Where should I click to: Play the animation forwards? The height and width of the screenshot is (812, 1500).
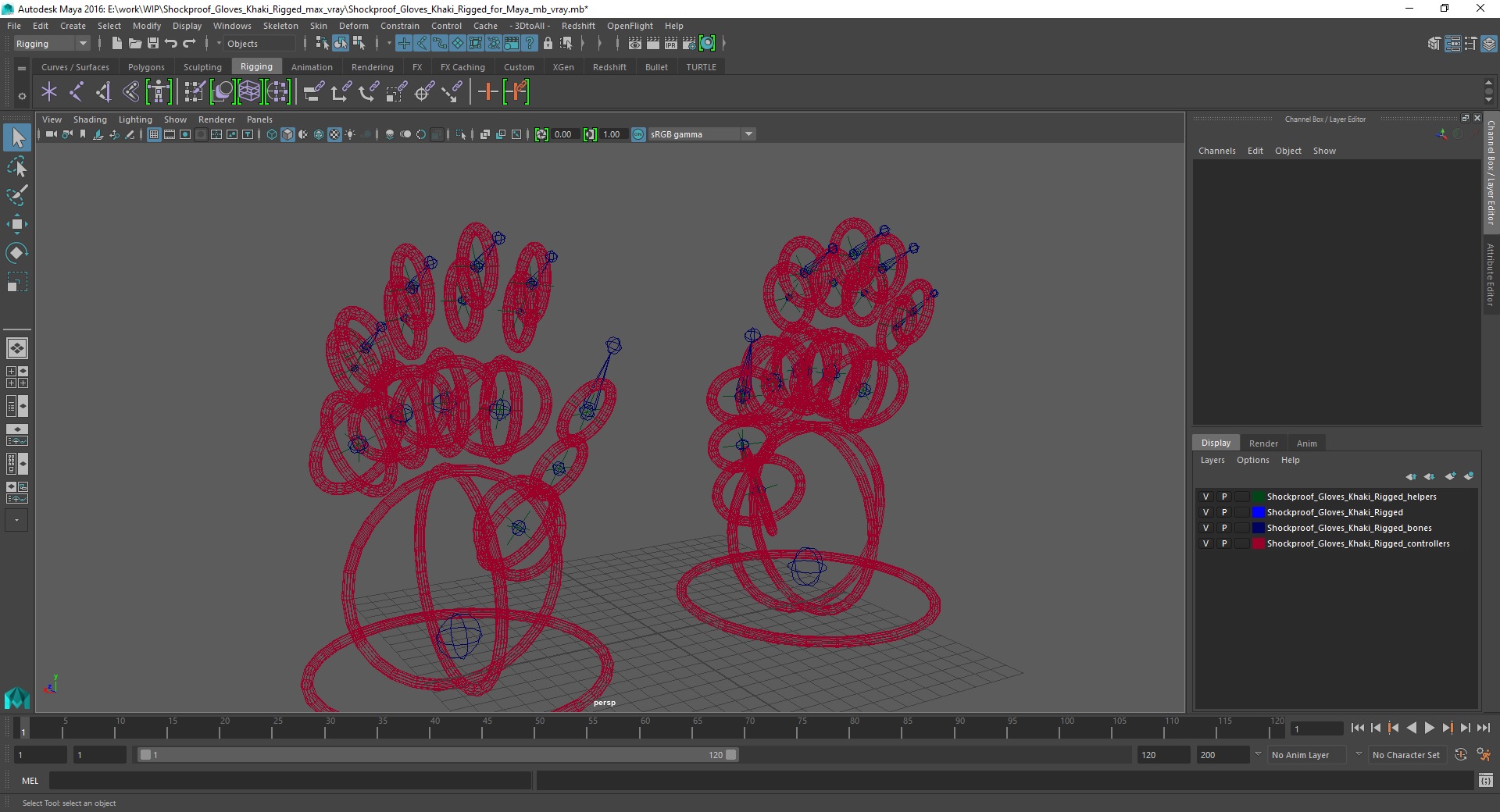click(1429, 728)
